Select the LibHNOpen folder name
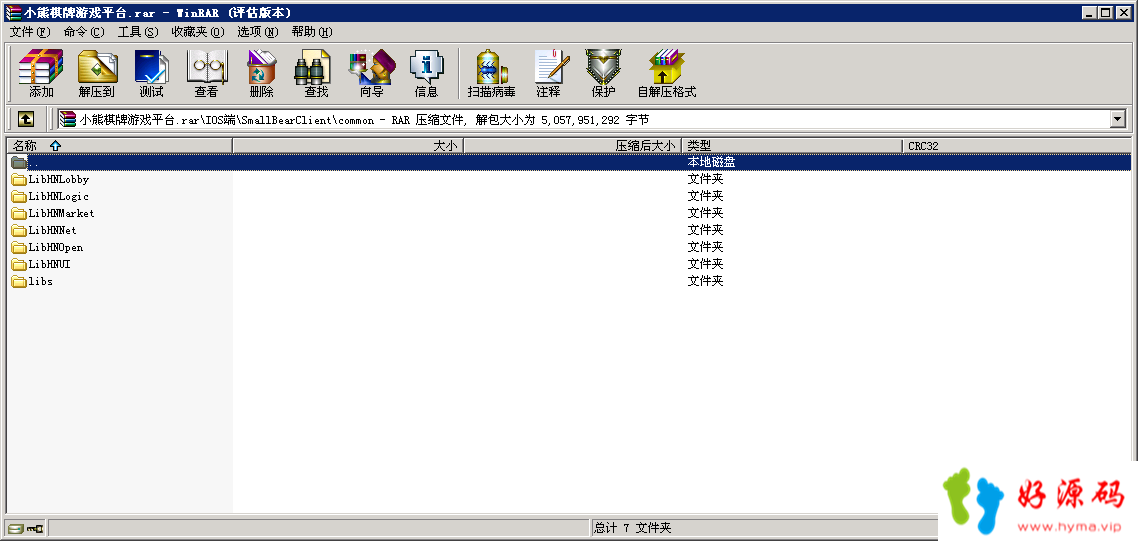This screenshot has width=1138, height=541. 55,248
